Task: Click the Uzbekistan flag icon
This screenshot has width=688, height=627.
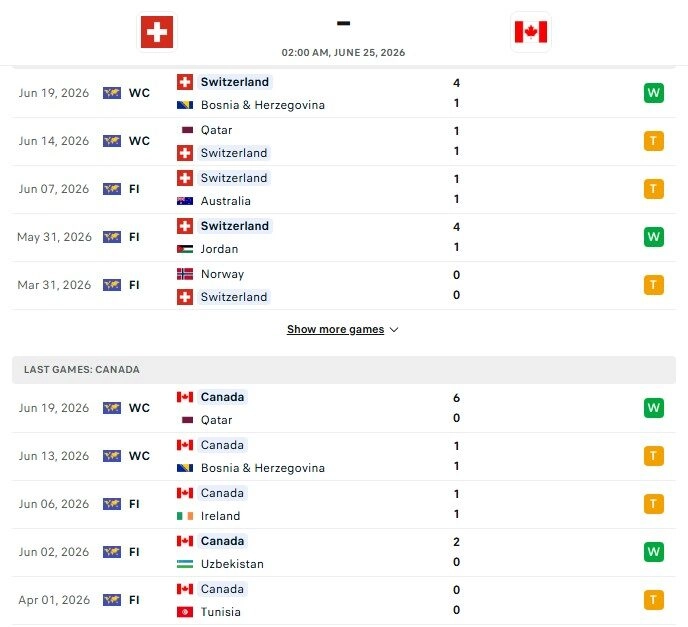Action: [185, 564]
